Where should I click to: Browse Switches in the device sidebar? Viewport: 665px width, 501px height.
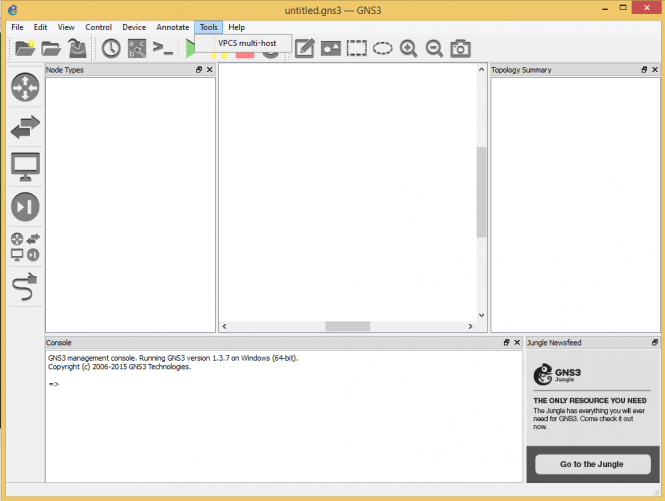point(25,127)
